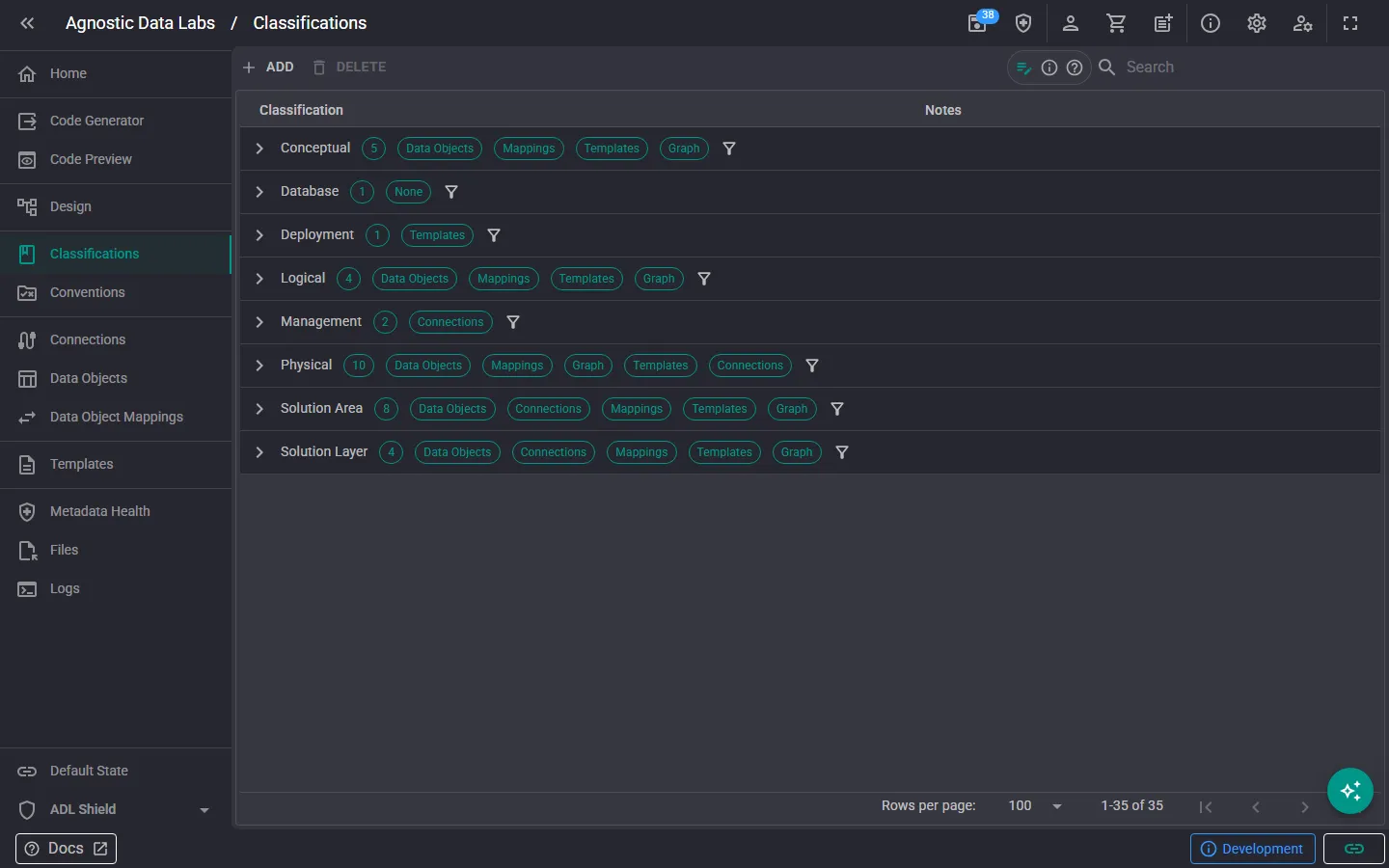Screen dimensions: 1389x868
Task: Click the filter icon in Logical row
Action: pos(704,279)
